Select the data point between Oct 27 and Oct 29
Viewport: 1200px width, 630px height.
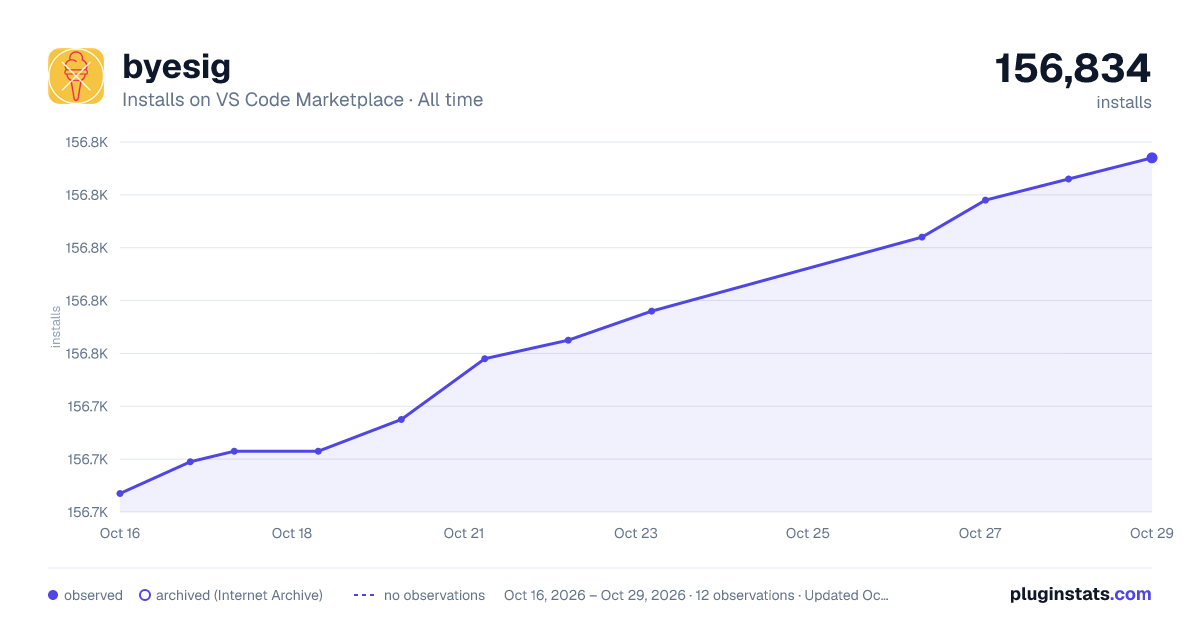coord(1068,179)
